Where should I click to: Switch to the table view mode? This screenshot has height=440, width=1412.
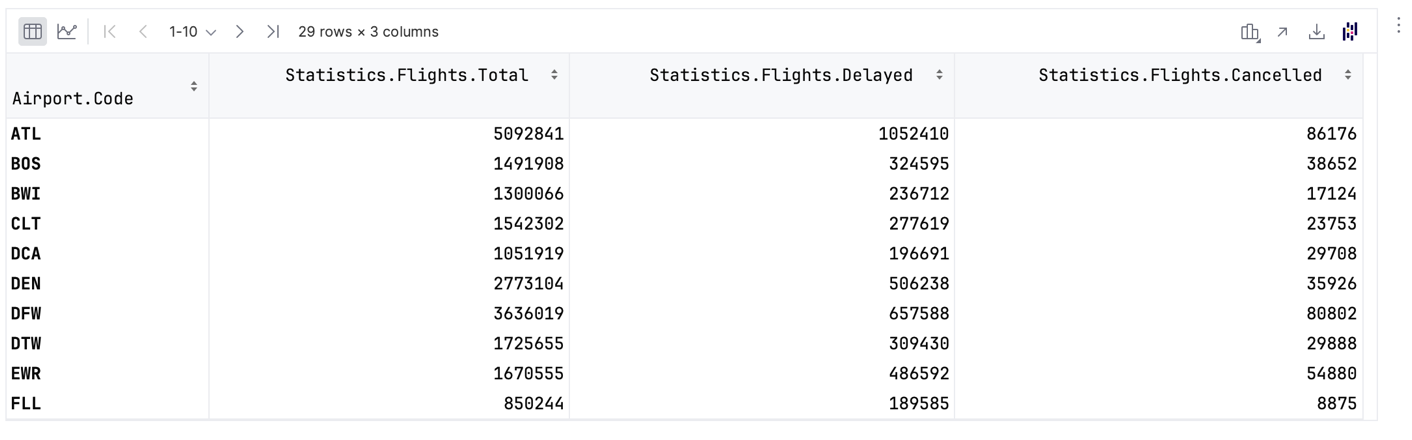tap(33, 32)
